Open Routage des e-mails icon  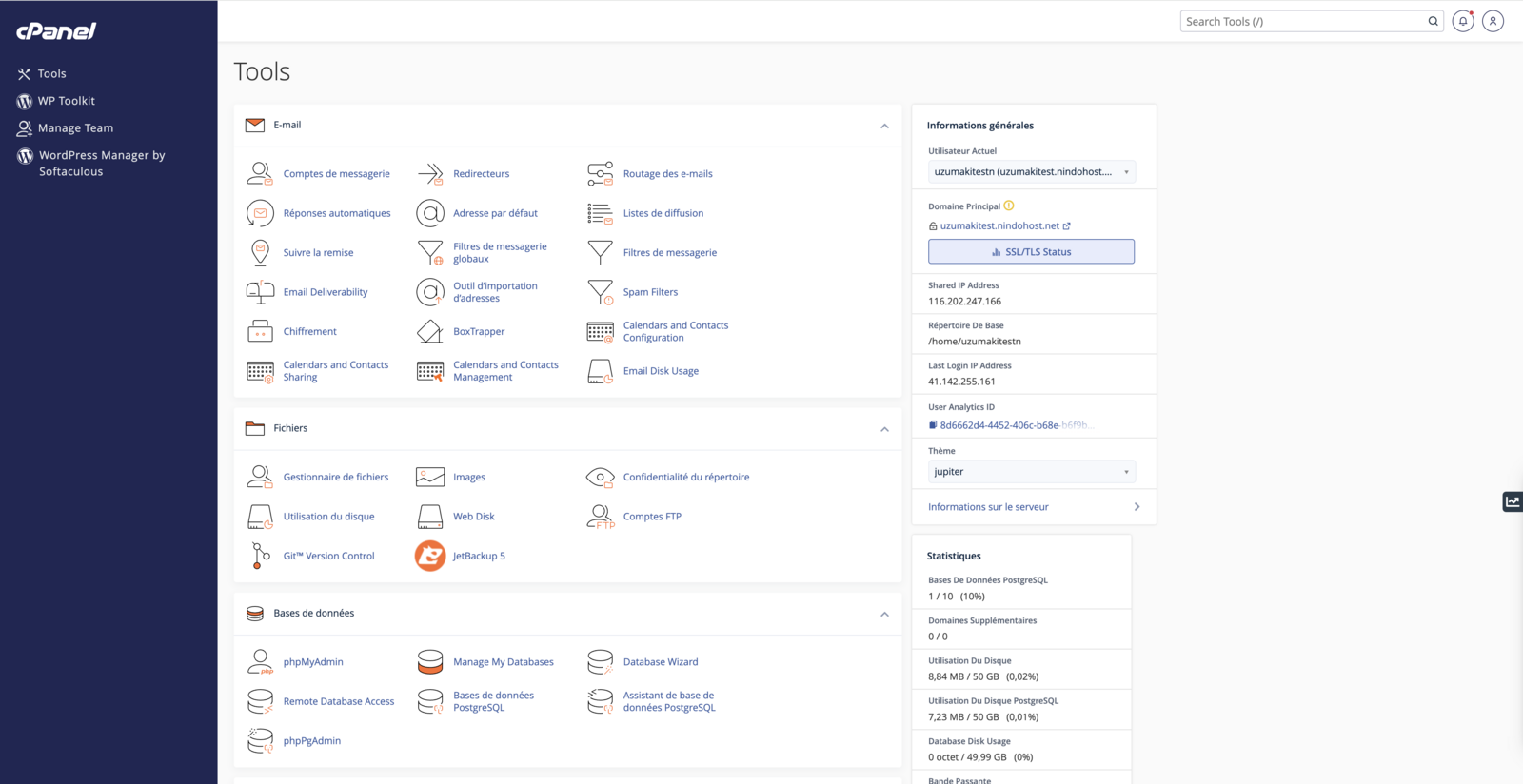[x=600, y=173]
